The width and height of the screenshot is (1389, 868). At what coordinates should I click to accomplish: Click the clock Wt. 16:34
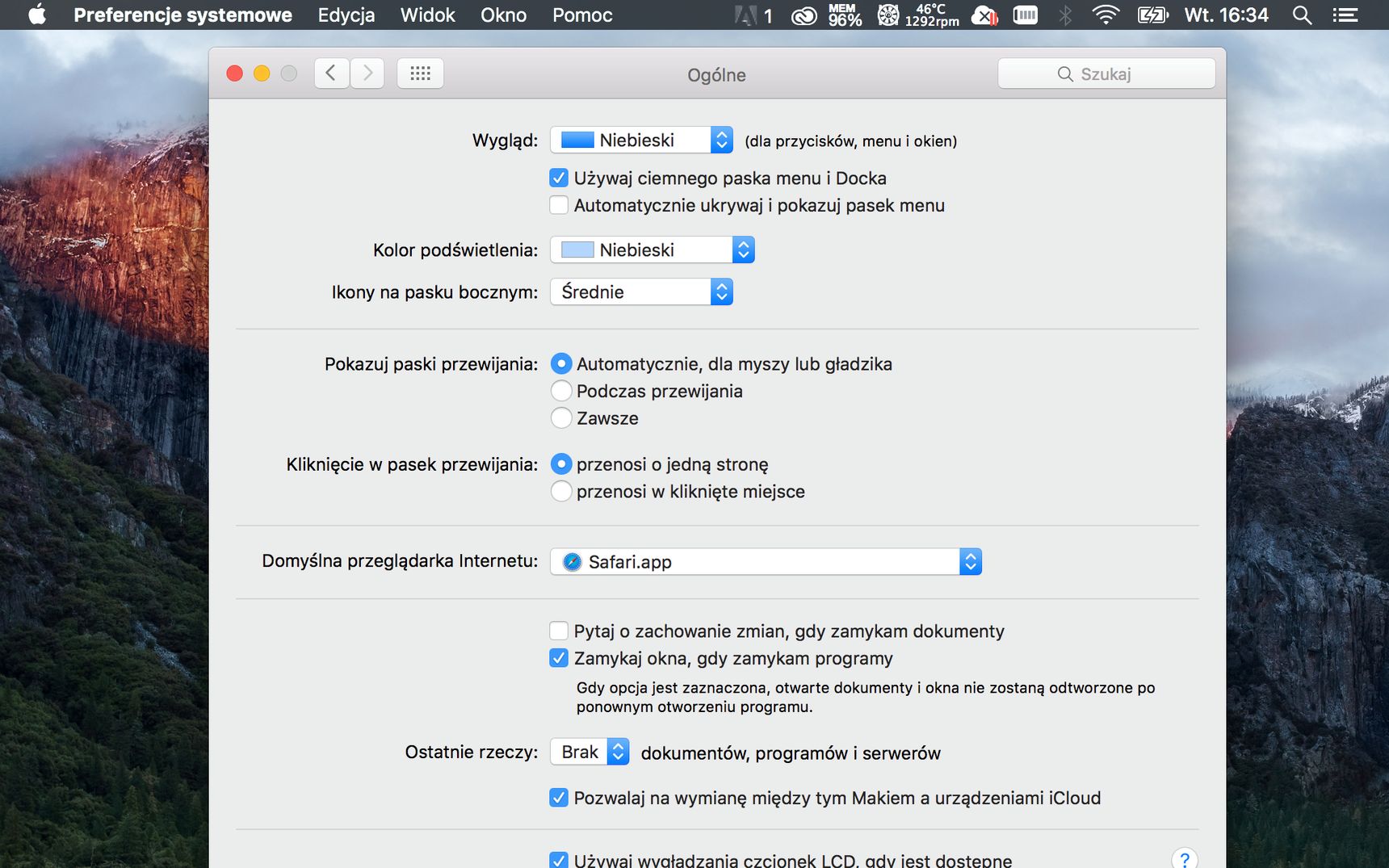pyautogui.click(x=1226, y=15)
